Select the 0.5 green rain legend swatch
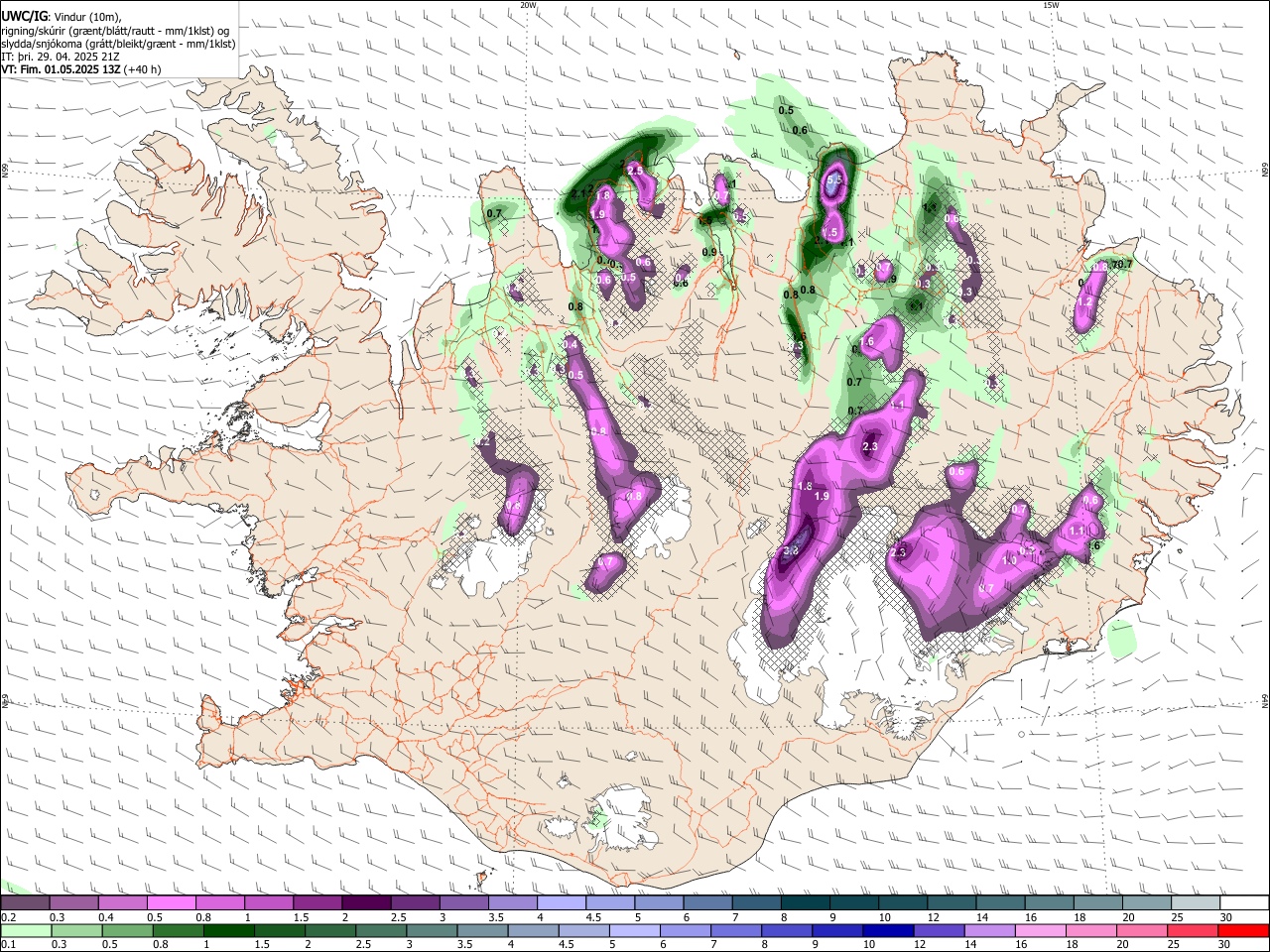The height and width of the screenshot is (952, 1270). coord(127,931)
